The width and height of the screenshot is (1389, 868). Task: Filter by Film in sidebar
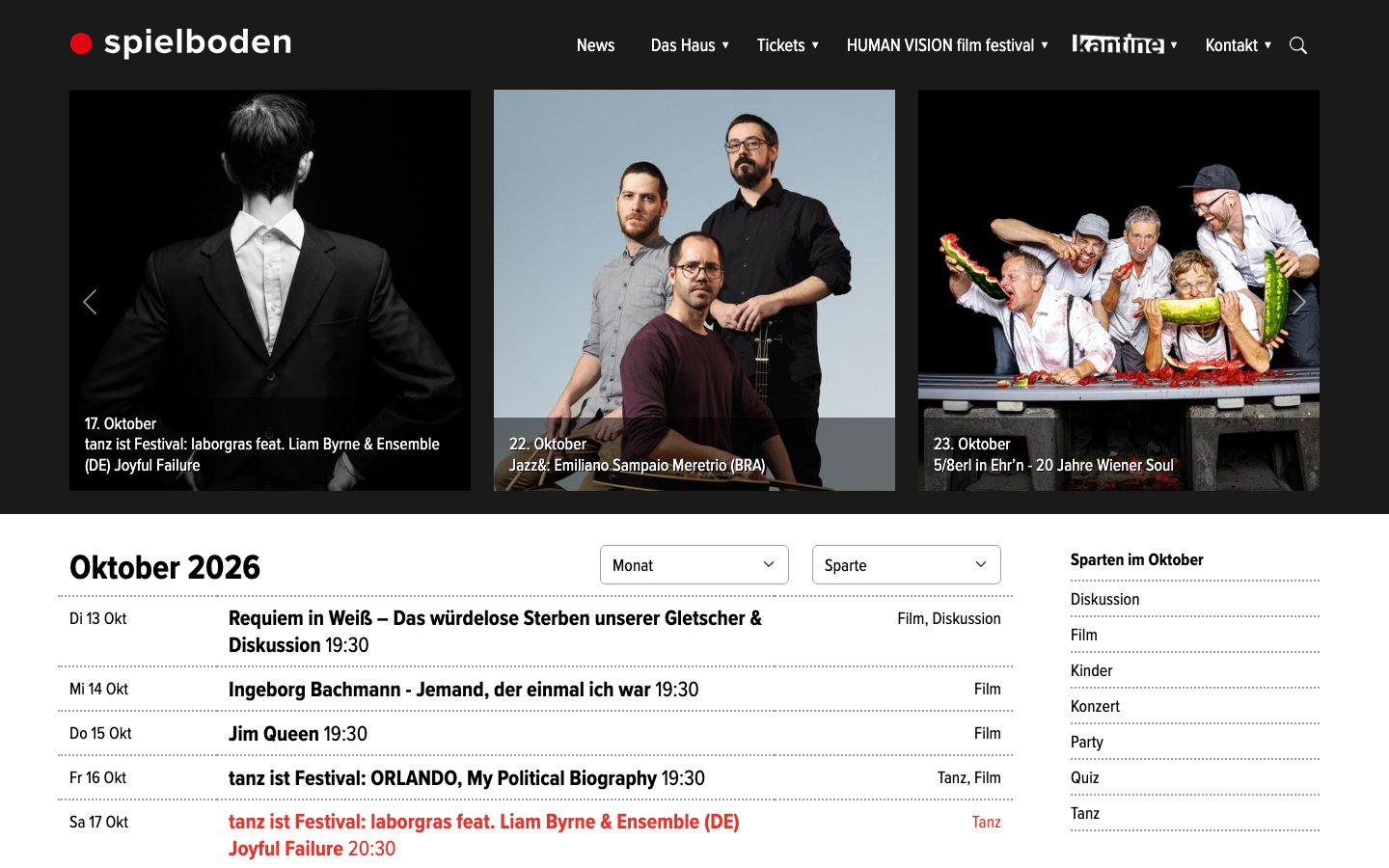point(1084,635)
